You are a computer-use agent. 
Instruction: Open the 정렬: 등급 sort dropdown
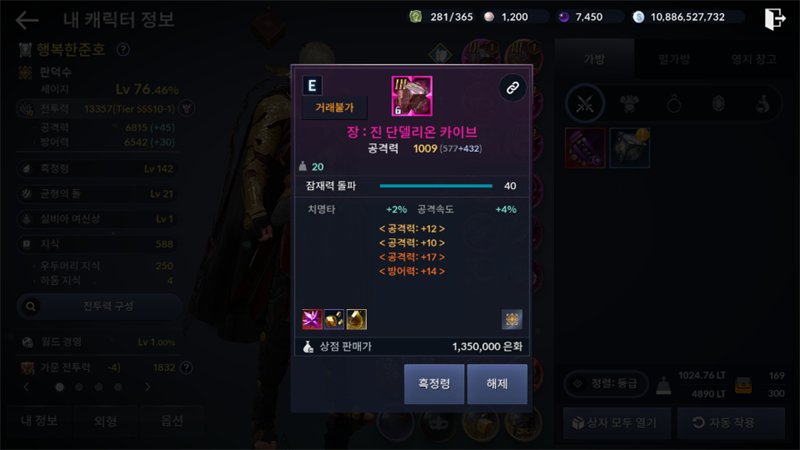pos(607,384)
